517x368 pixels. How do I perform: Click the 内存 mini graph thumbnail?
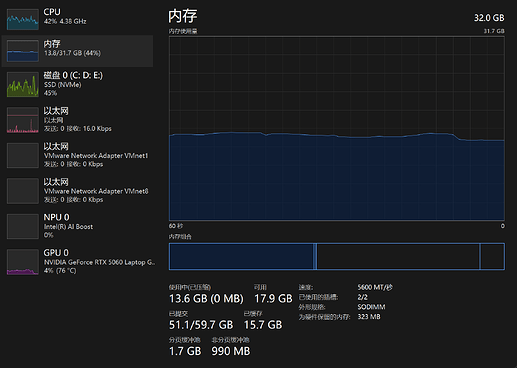pos(23,51)
